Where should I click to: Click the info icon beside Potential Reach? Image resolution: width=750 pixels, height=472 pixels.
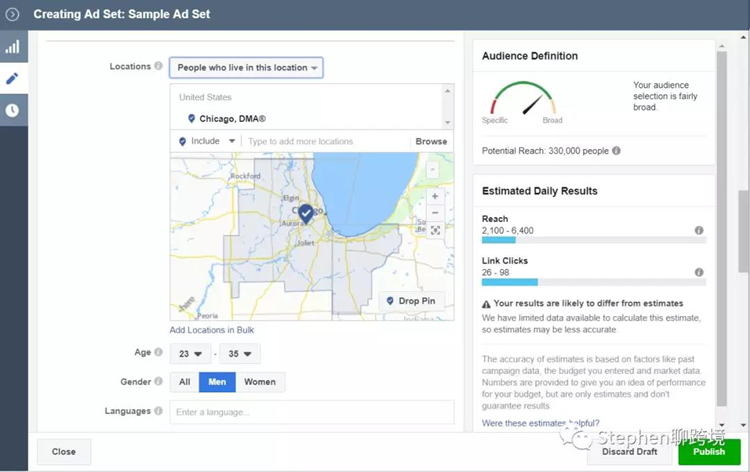coord(616,151)
